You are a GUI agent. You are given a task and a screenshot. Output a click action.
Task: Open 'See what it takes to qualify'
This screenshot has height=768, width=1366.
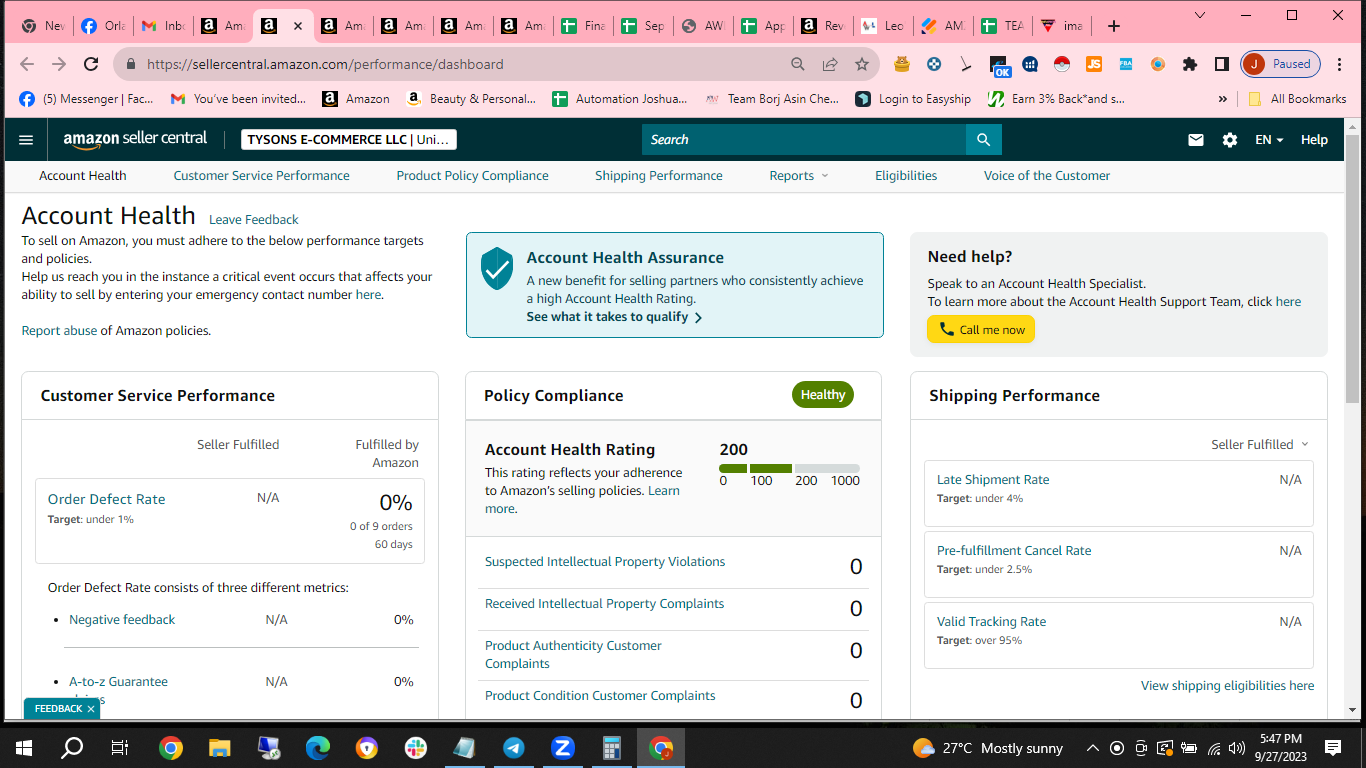[614, 317]
